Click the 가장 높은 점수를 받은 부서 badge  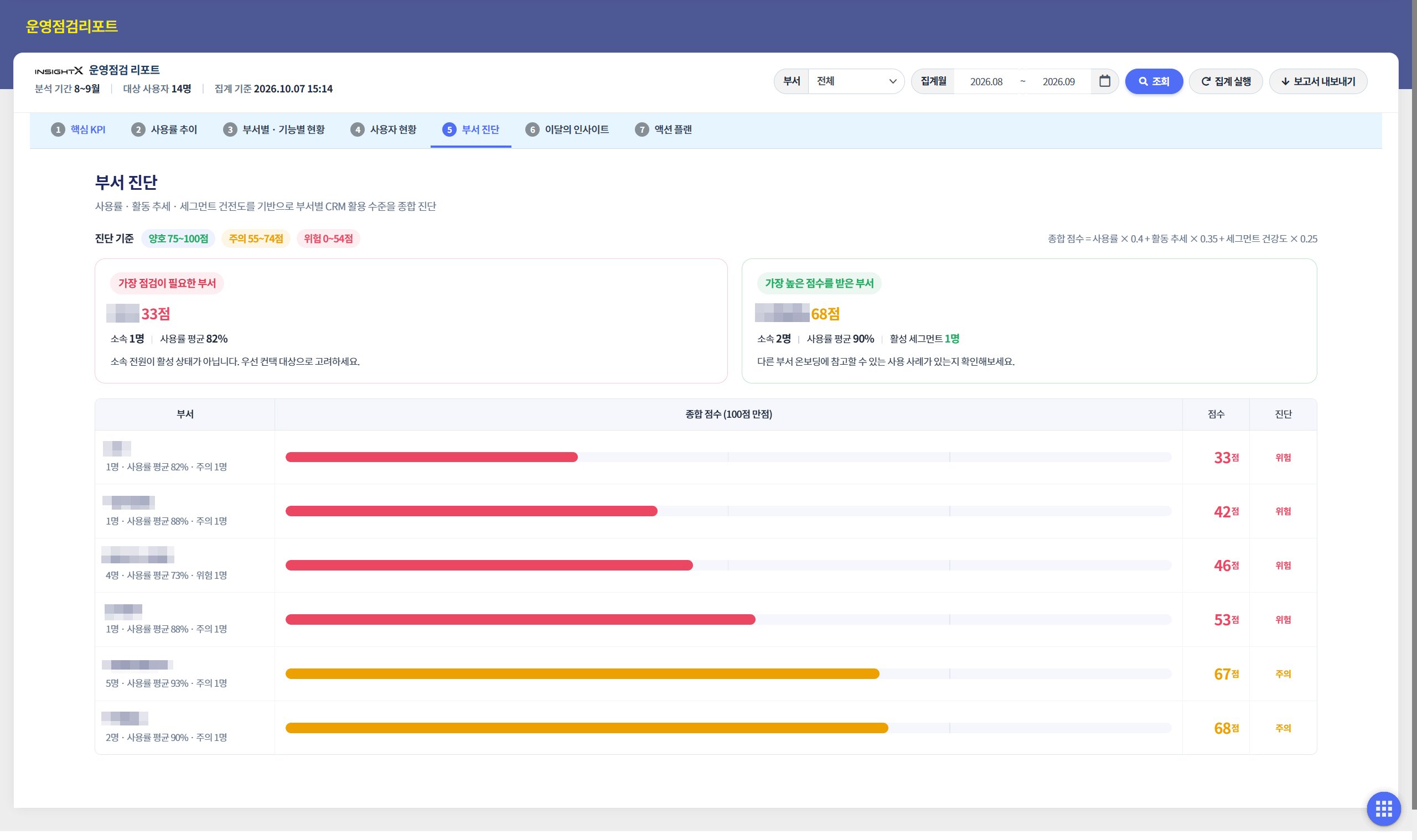point(819,283)
